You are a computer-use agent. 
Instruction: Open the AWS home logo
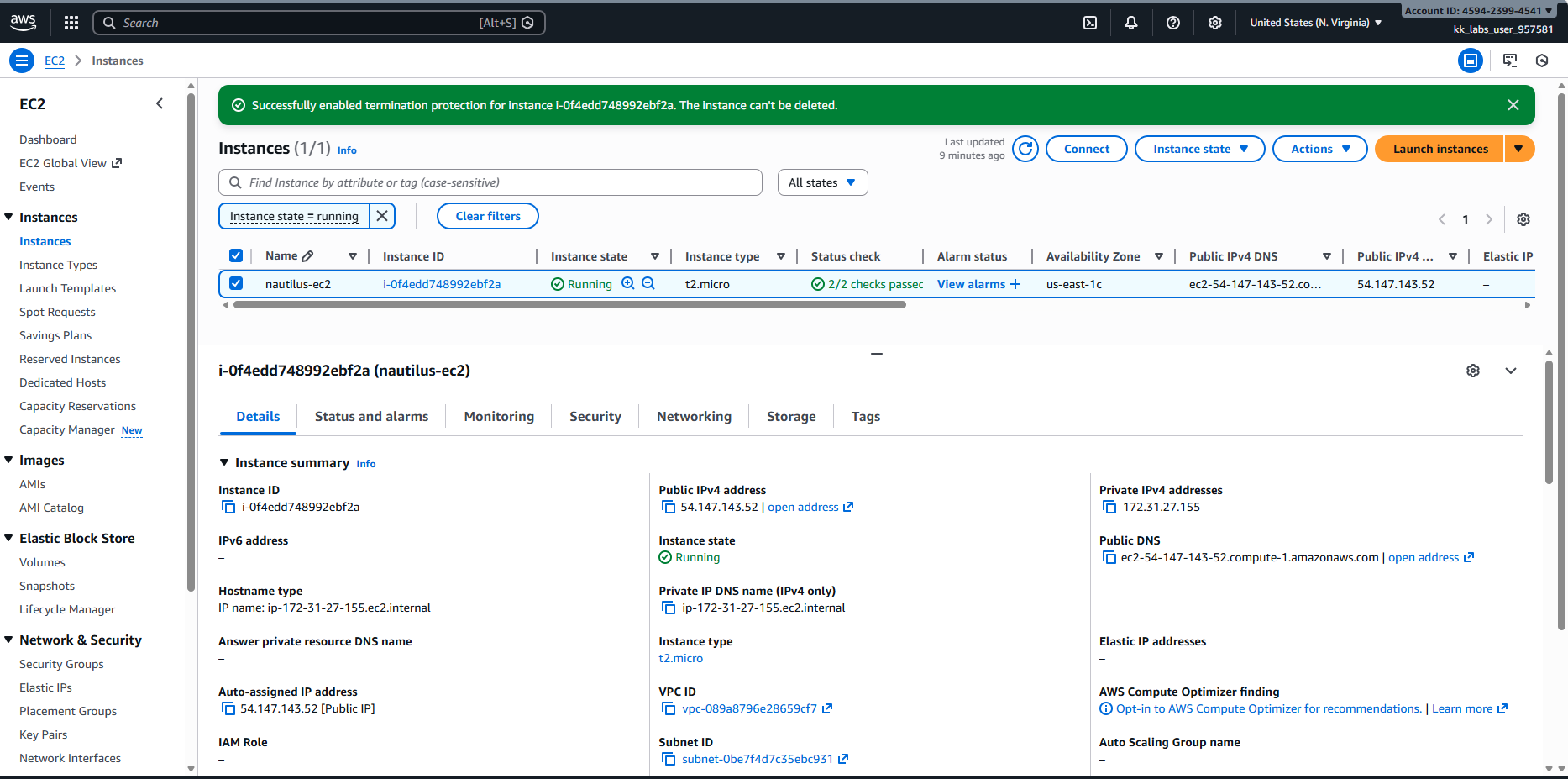[x=23, y=23]
